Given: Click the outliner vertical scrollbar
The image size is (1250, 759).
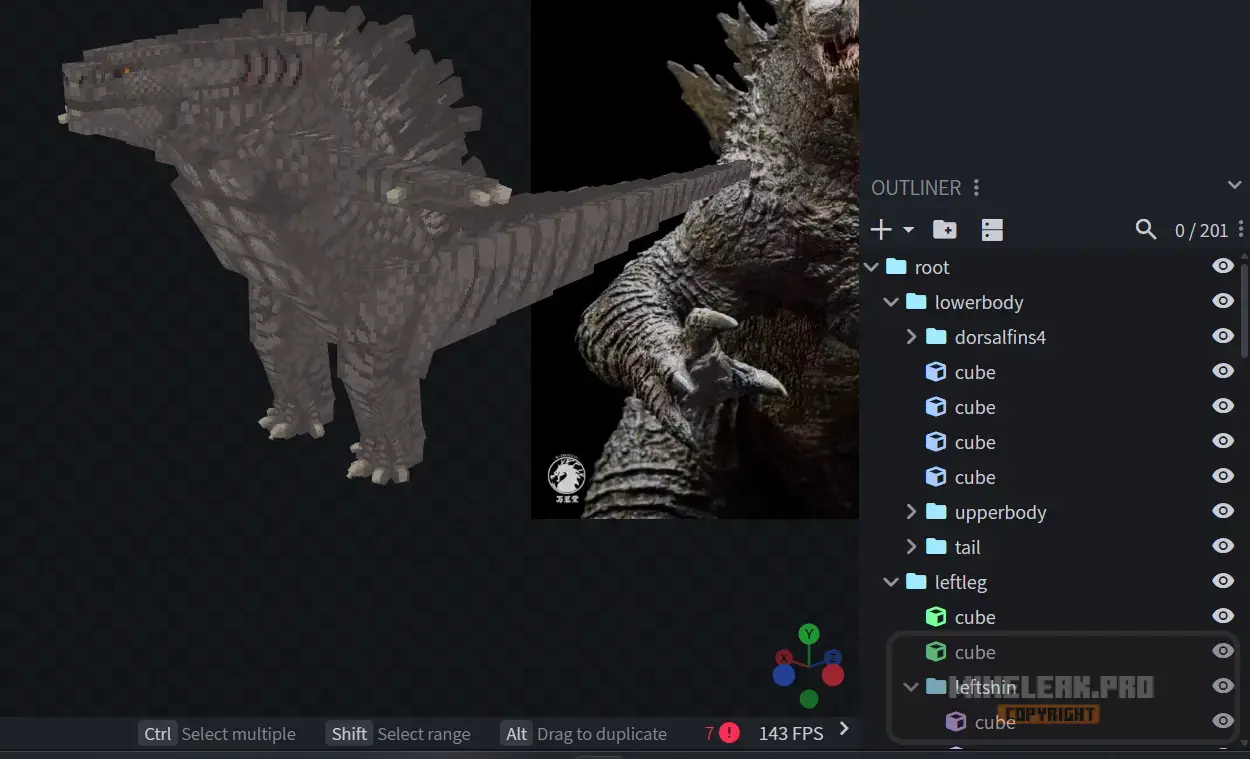Looking at the screenshot, I should [1244, 310].
